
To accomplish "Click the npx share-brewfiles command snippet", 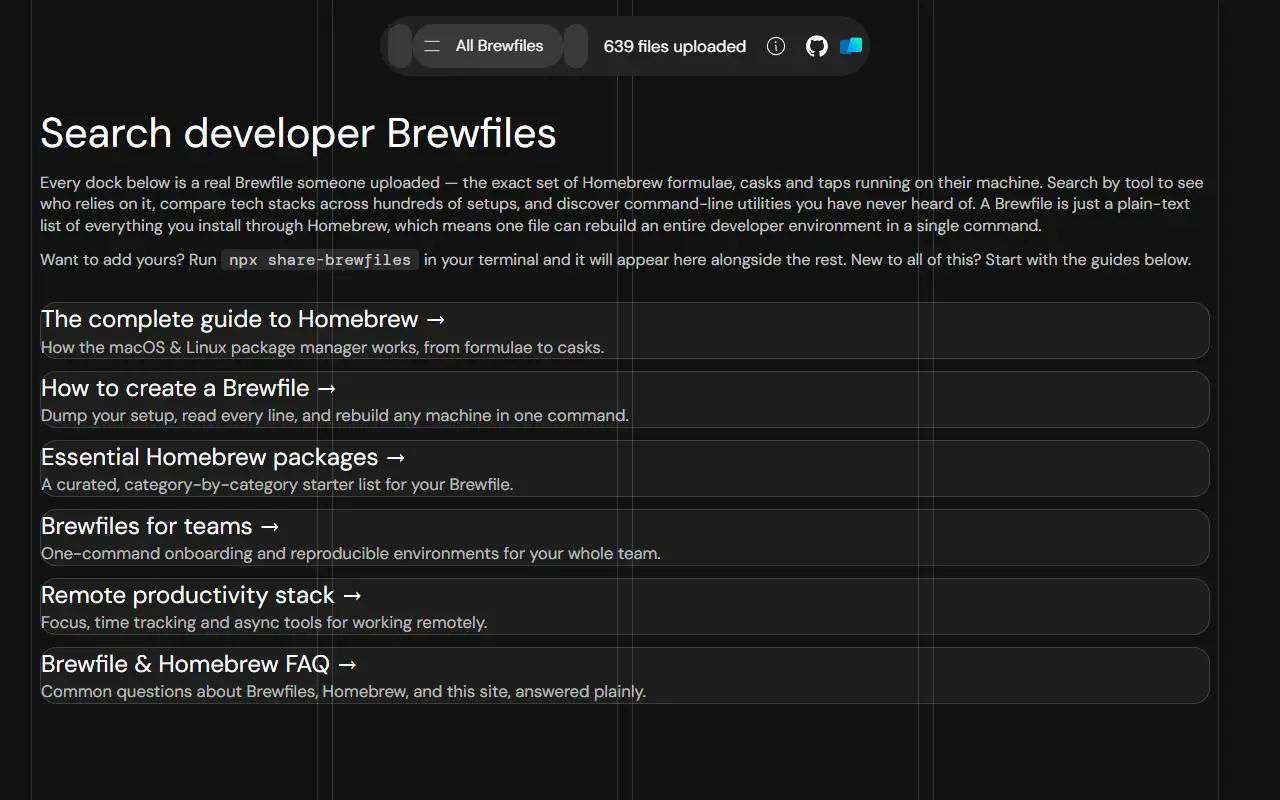I will (x=320, y=260).
